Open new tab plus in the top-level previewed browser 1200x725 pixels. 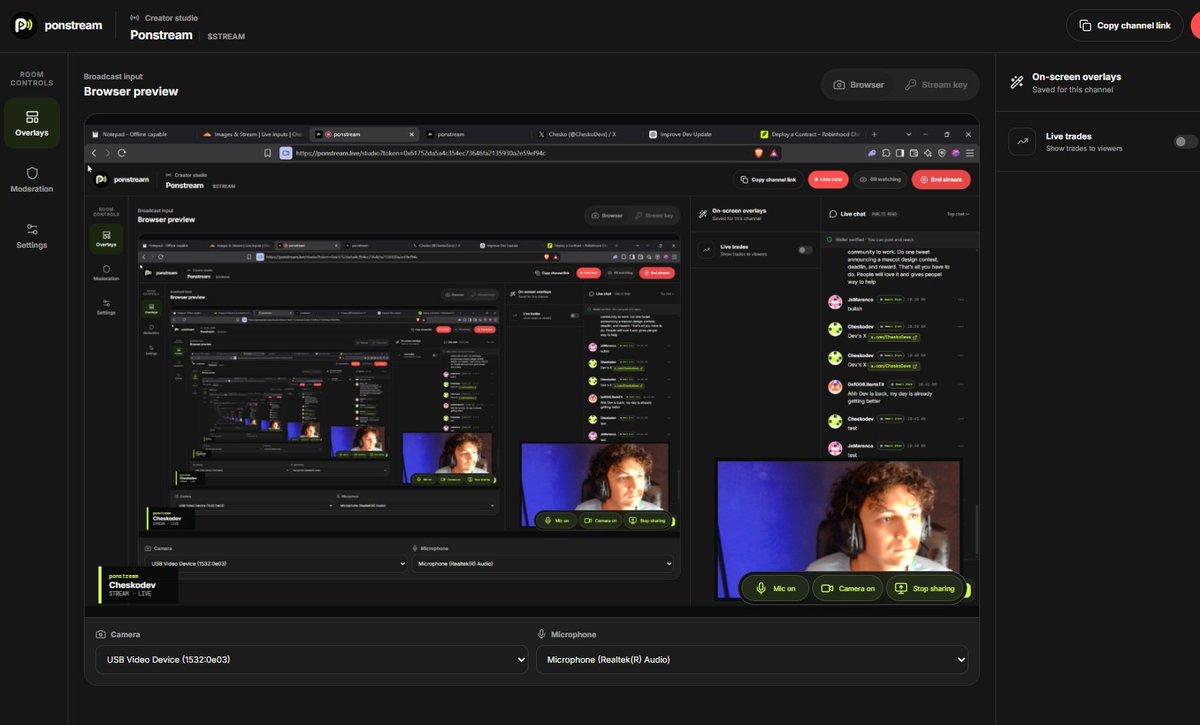(875, 133)
